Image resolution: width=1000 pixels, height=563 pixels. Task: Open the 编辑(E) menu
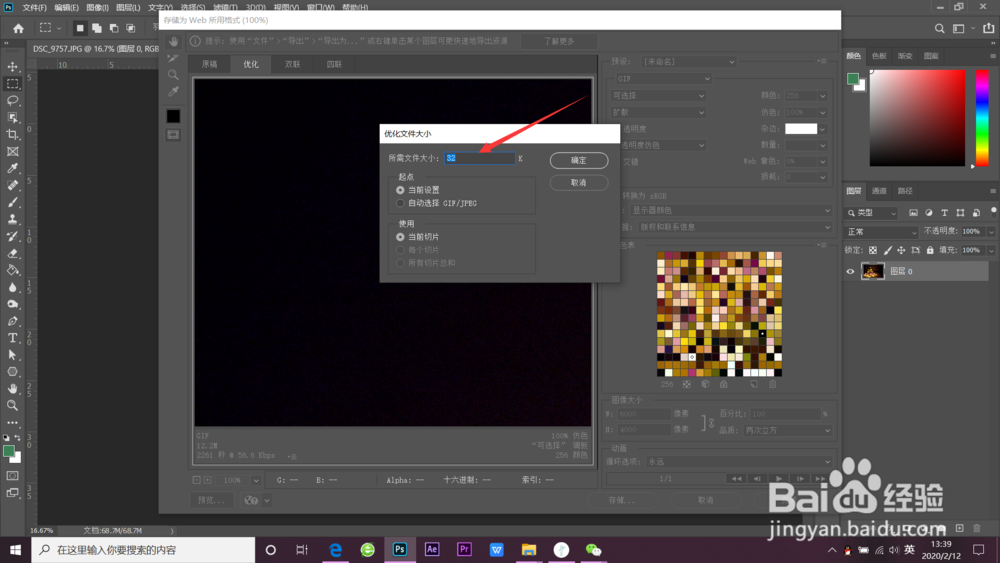(66, 8)
